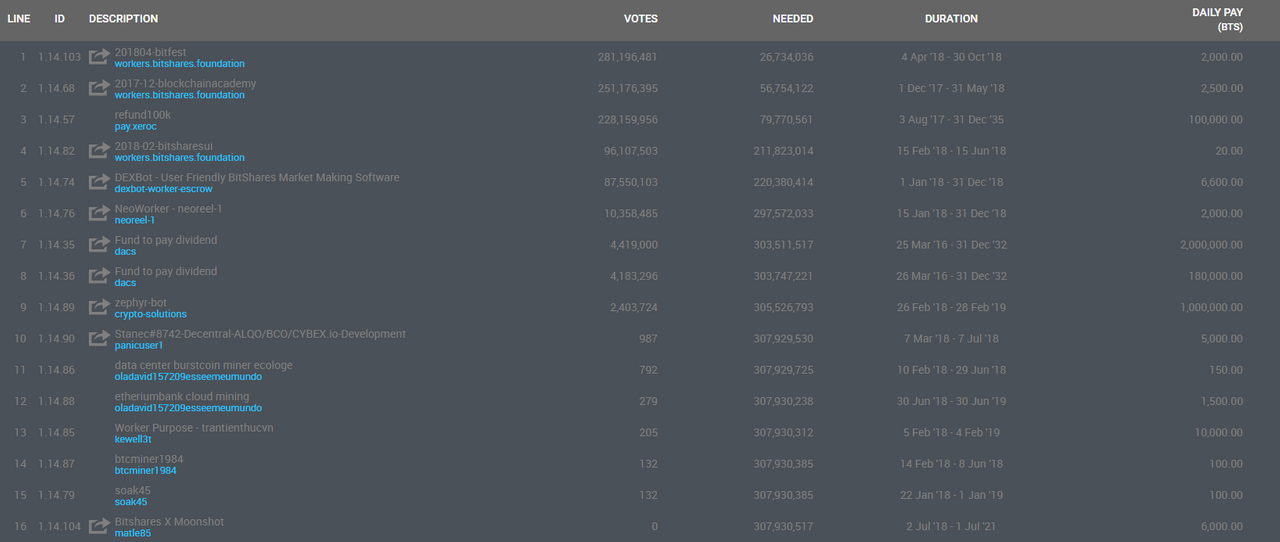Open workers.bitshares.foundation link under 201804-bitfest
This screenshot has width=1280, height=542.
click(x=179, y=64)
